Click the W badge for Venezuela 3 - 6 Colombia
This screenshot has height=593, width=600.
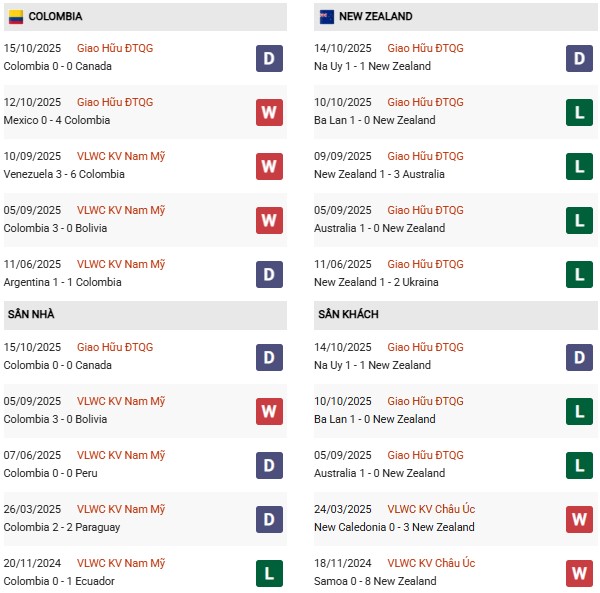click(x=269, y=166)
